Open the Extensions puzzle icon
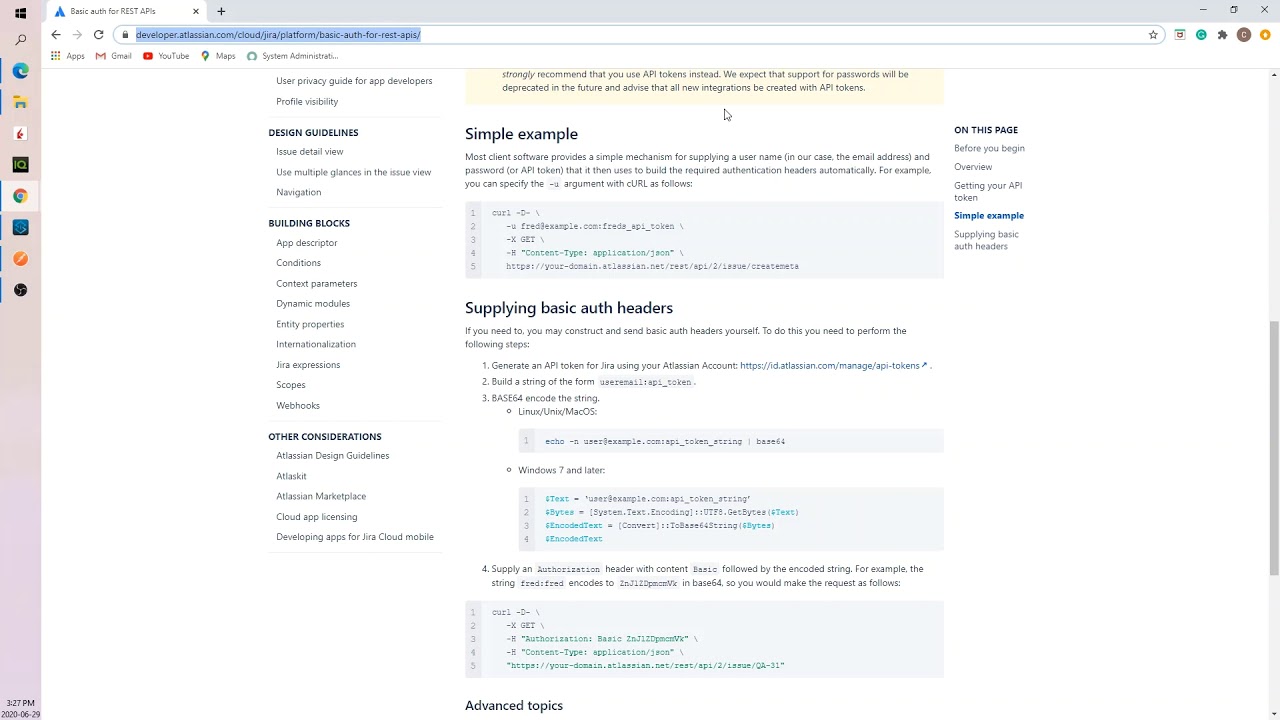This screenshot has width=1280, height=720. coord(1222,34)
